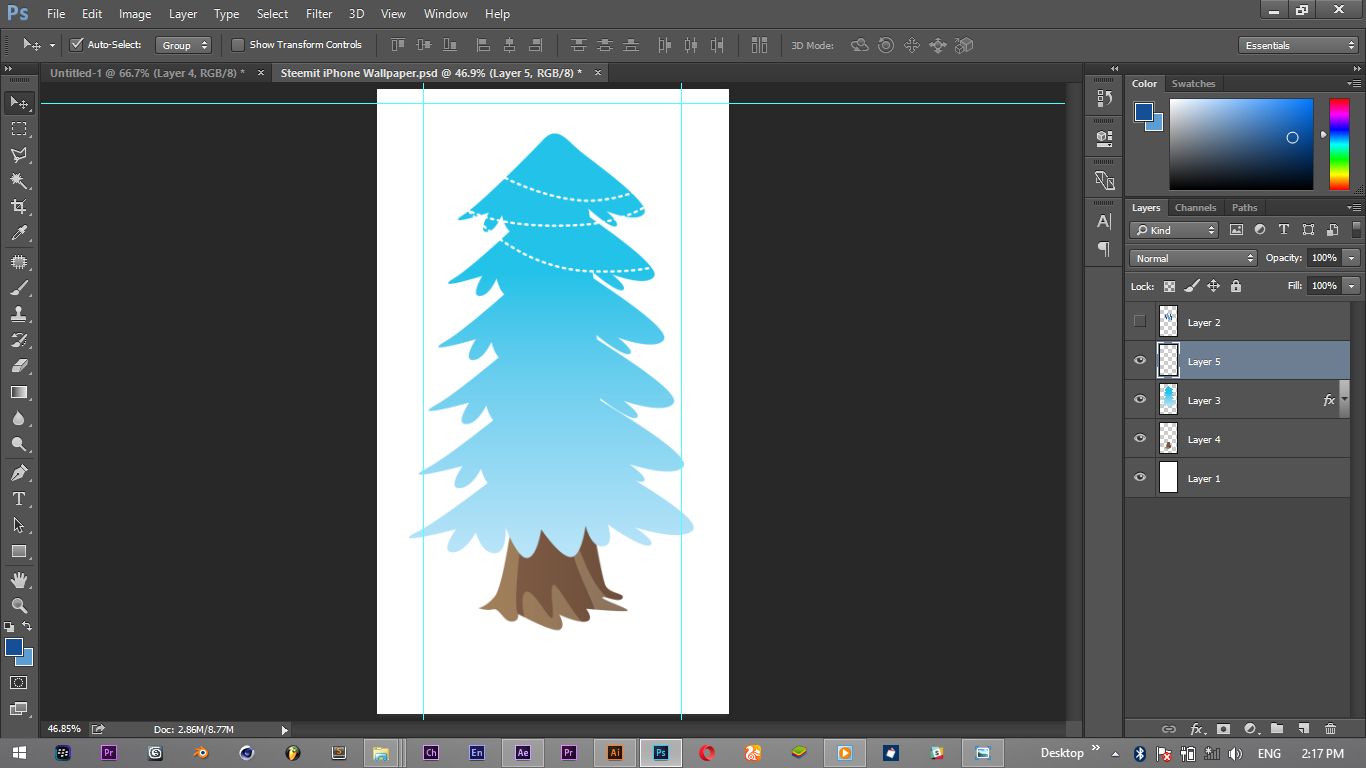Viewport: 1366px width, 768px height.
Task: Click the color hue spectrum strip
Action: (1339, 144)
